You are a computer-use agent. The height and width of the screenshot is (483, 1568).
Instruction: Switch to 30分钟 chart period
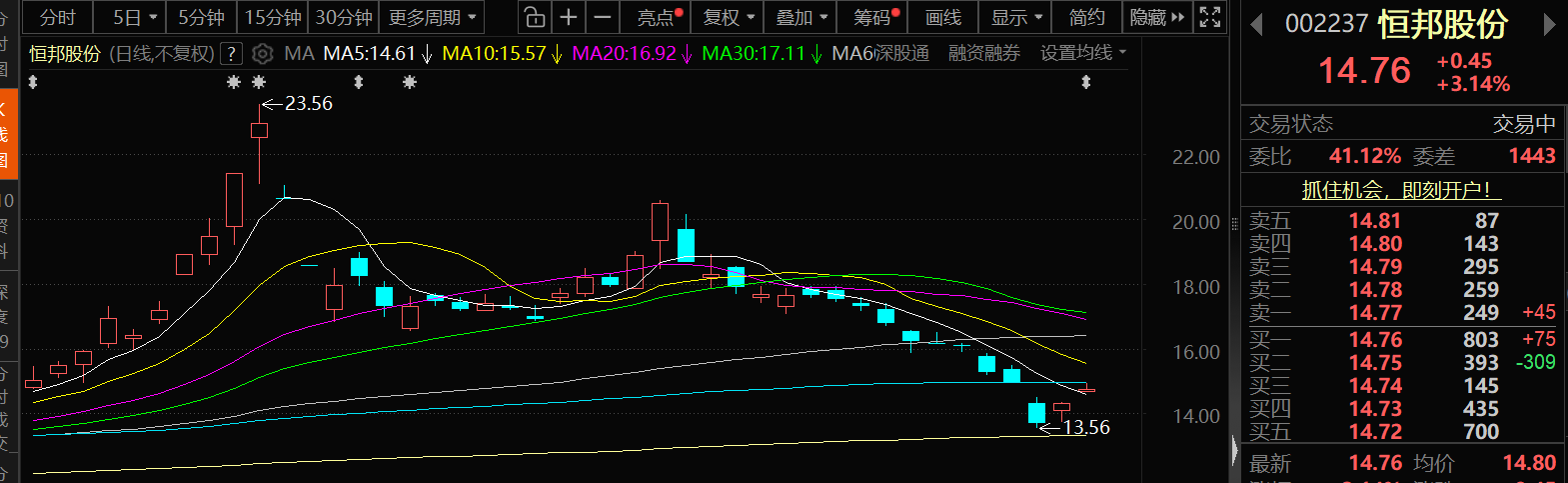point(344,17)
